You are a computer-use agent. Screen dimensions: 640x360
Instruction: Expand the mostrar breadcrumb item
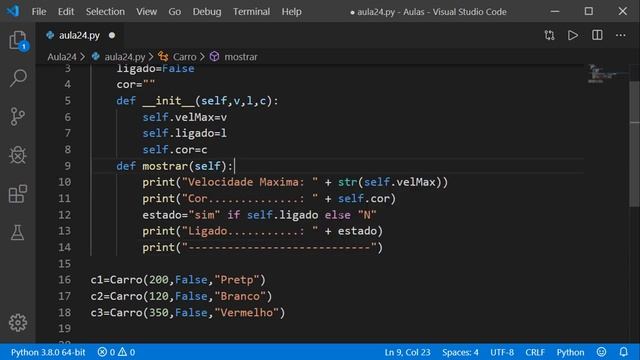(241, 57)
